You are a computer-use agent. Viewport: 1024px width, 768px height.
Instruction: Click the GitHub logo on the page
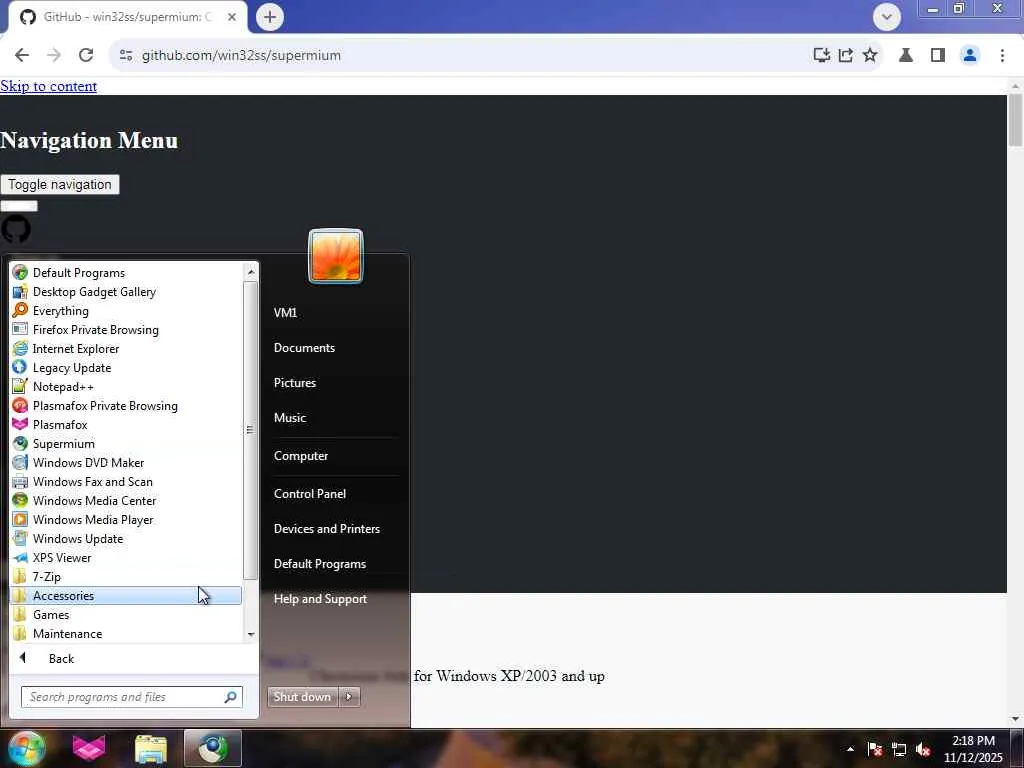tap(16, 229)
